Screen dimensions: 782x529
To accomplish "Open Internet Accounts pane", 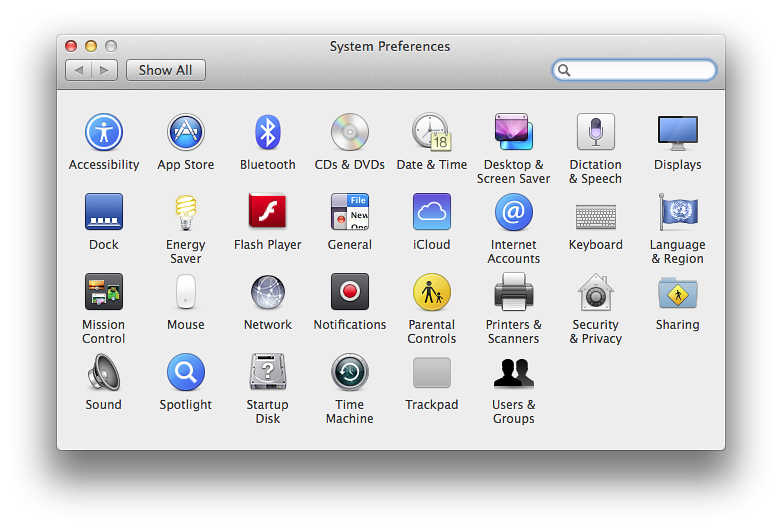I will point(514,212).
